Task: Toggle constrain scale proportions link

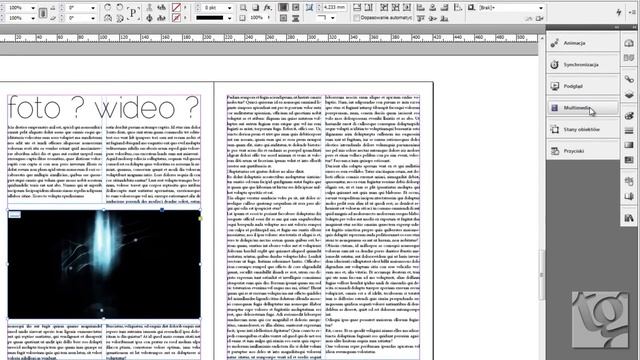Action: pos(43,13)
